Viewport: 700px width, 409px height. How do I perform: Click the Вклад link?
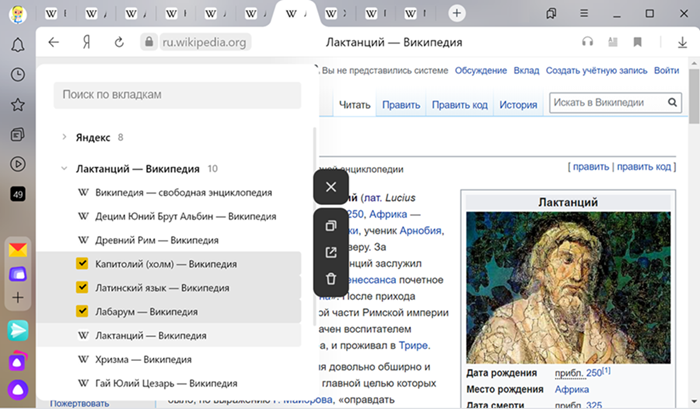[526, 71]
